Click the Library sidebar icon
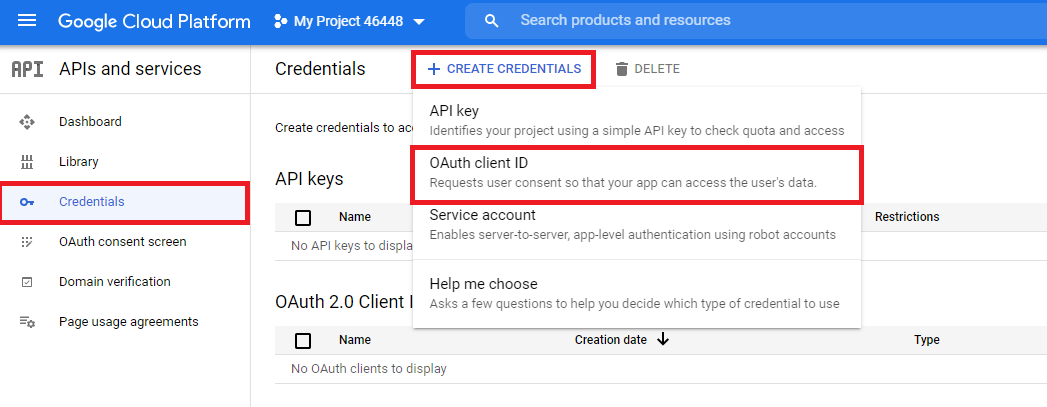 tap(27, 162)
